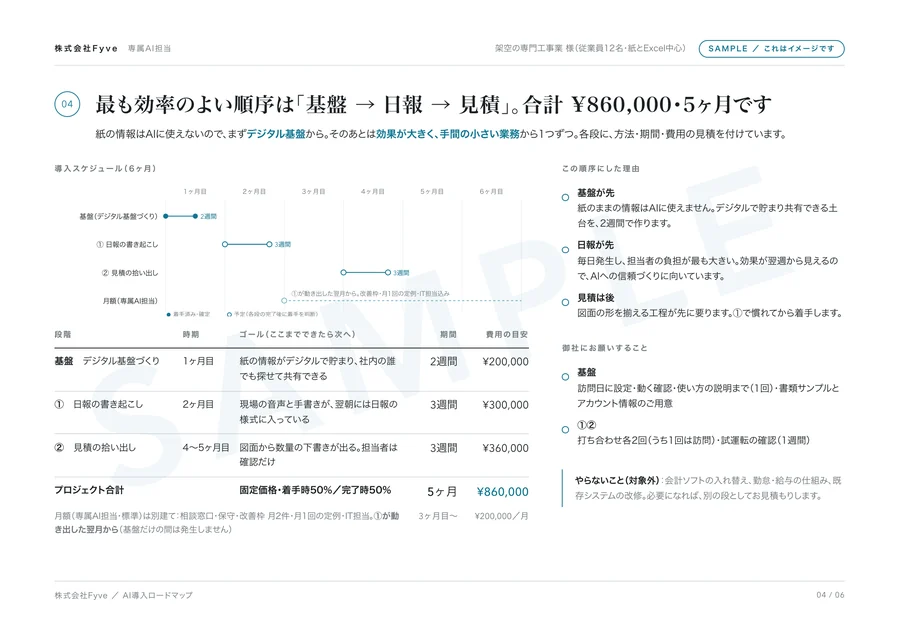The width and height of the screenshot is (900, 636).
Task: Click the 3ヶ月目 chart column label
Action: [313, 192]
